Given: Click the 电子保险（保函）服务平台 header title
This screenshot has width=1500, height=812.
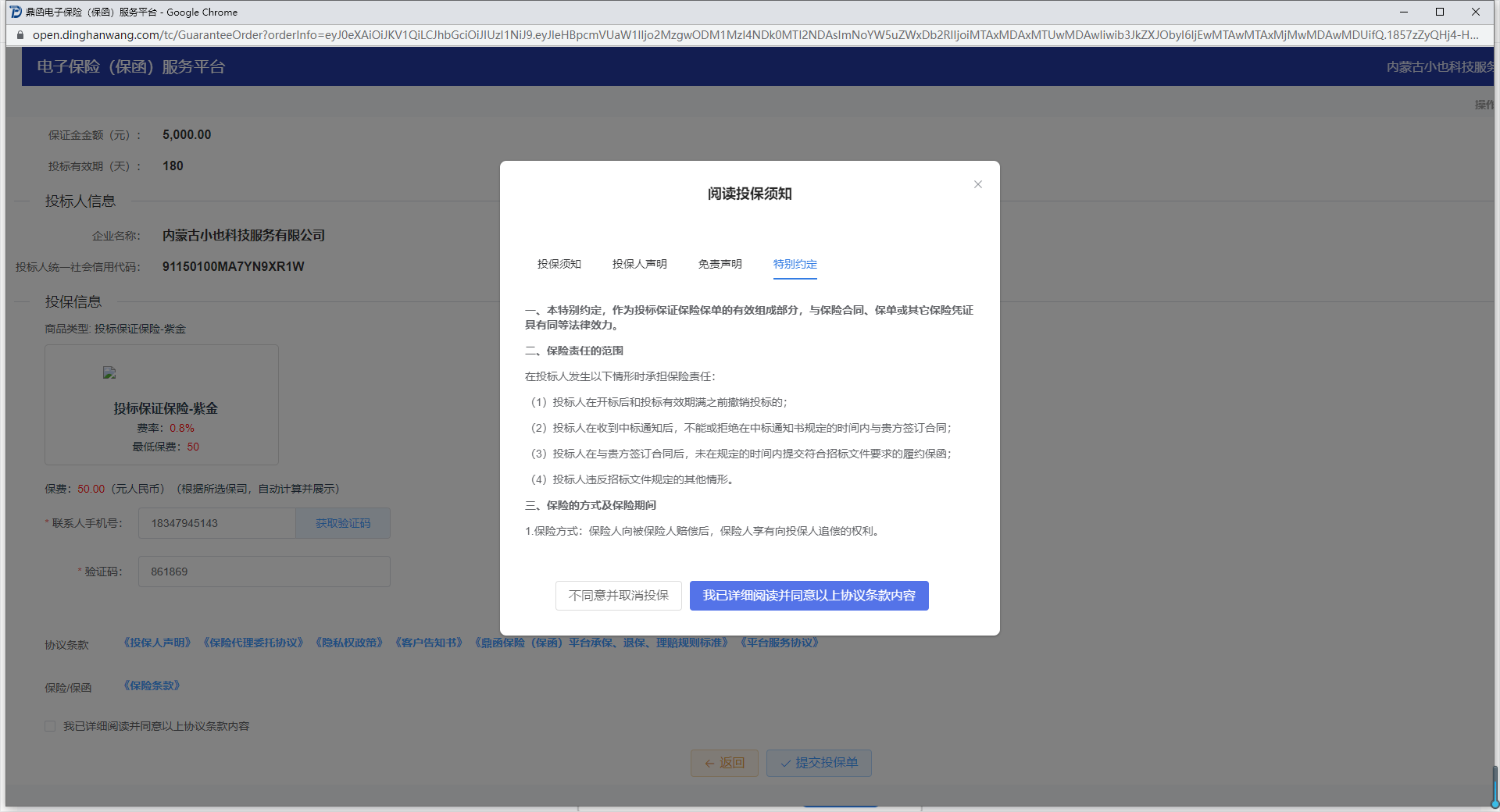Looking at the screenshot, I should [x=131, y=66].
